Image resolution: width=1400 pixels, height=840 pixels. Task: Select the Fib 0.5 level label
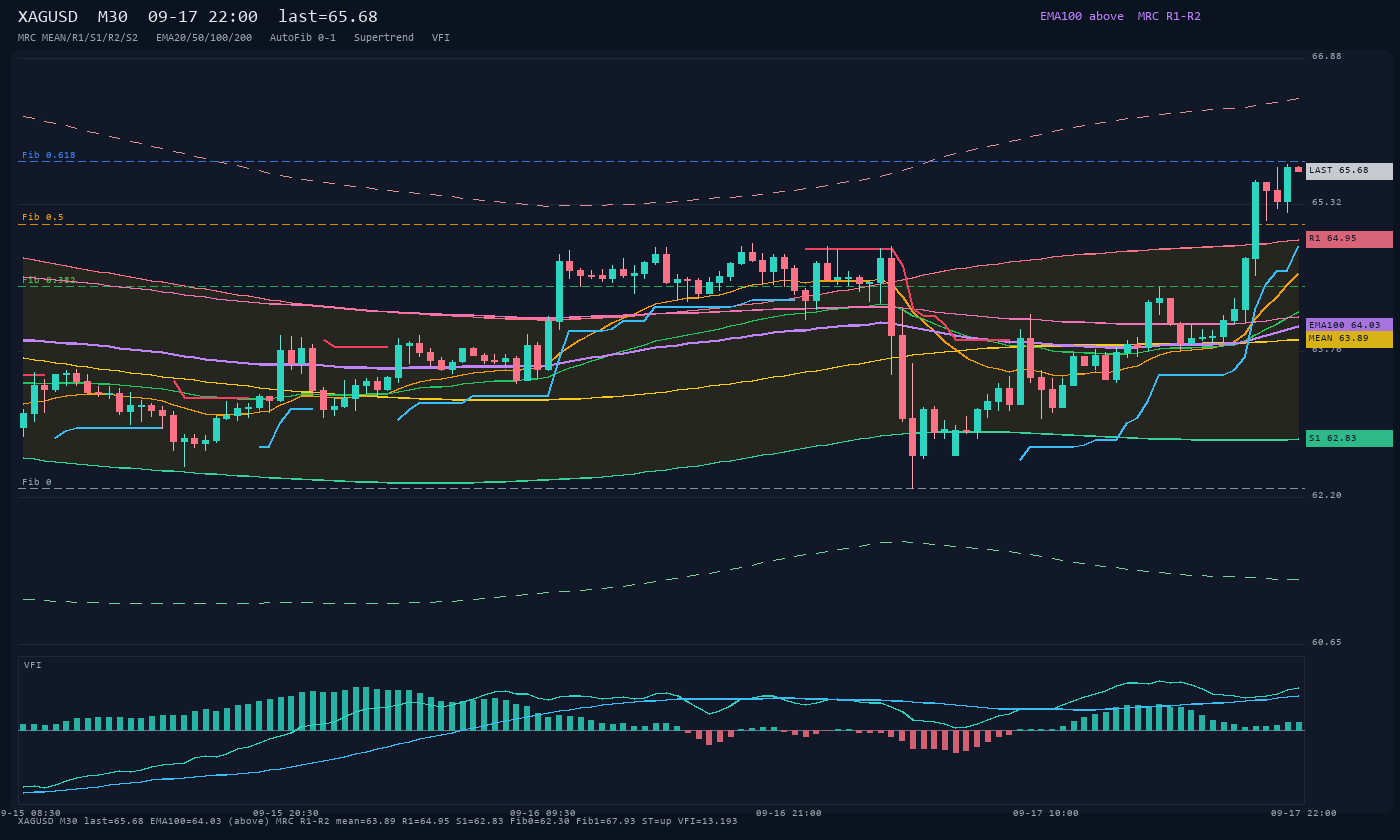[43, 217]
